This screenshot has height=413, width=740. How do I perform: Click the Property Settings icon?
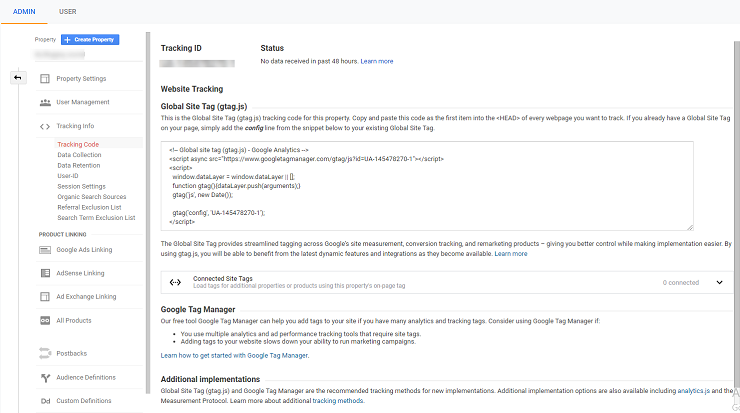pyautogui.click(x=45, y=78)
